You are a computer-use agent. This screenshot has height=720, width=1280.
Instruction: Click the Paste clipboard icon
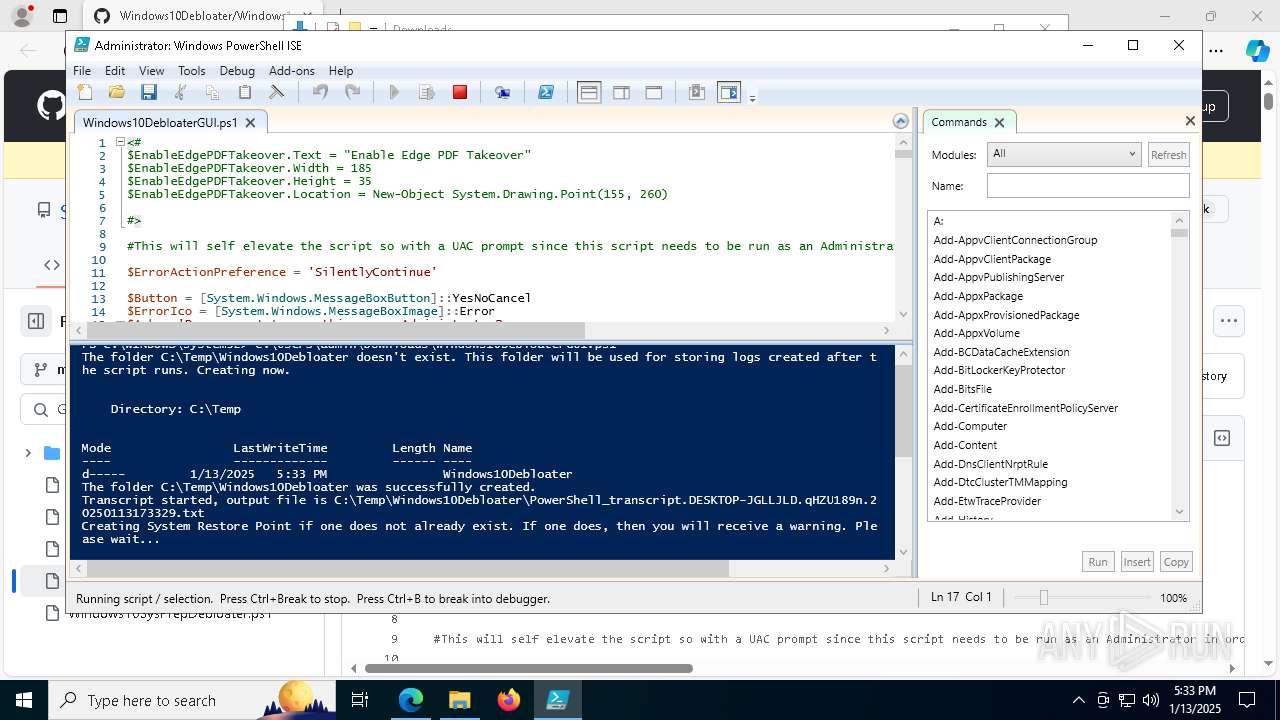tap(245, 92)
